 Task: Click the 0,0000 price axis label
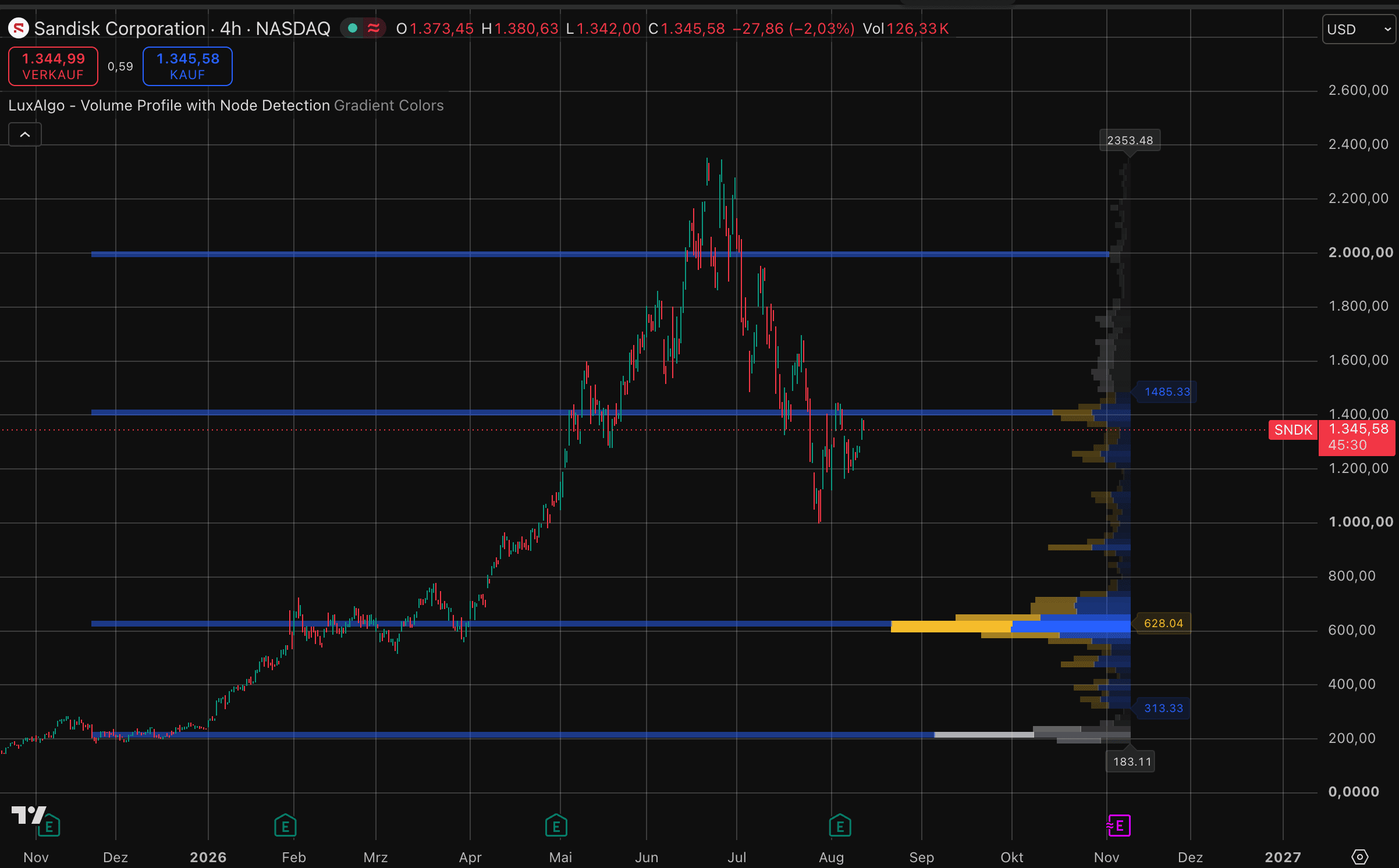(1354, 792)
